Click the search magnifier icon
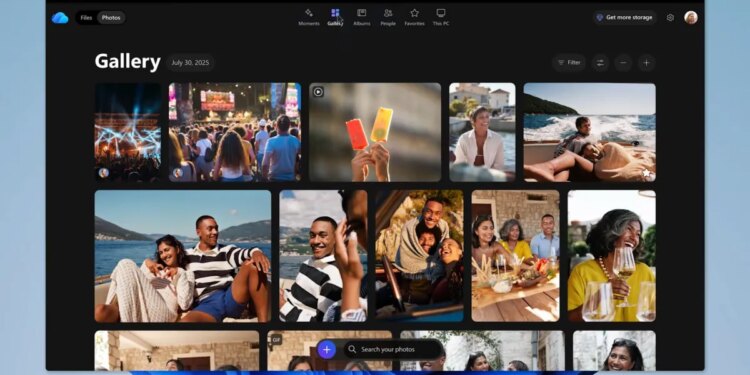Image resolution: width=750 pixels, height=375 pixels. click(352, 350)
